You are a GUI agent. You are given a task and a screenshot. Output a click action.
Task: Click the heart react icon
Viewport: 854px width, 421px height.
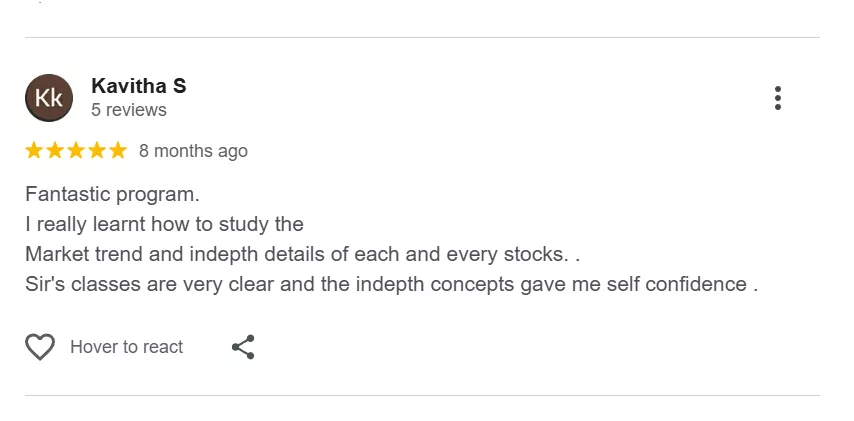click(40, 347)
